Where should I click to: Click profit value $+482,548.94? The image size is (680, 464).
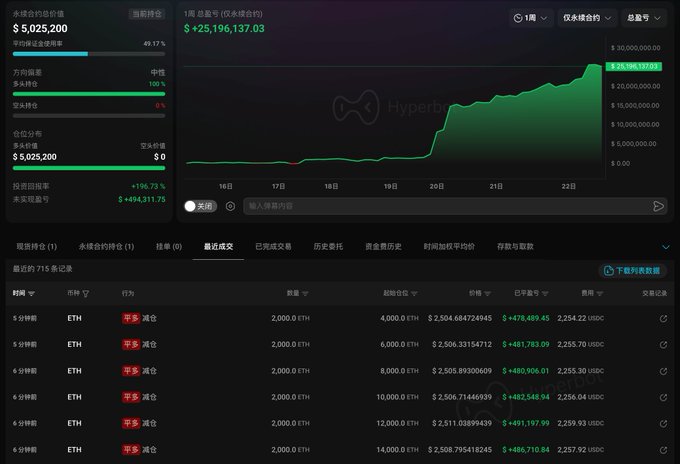(x=526, y=397)
